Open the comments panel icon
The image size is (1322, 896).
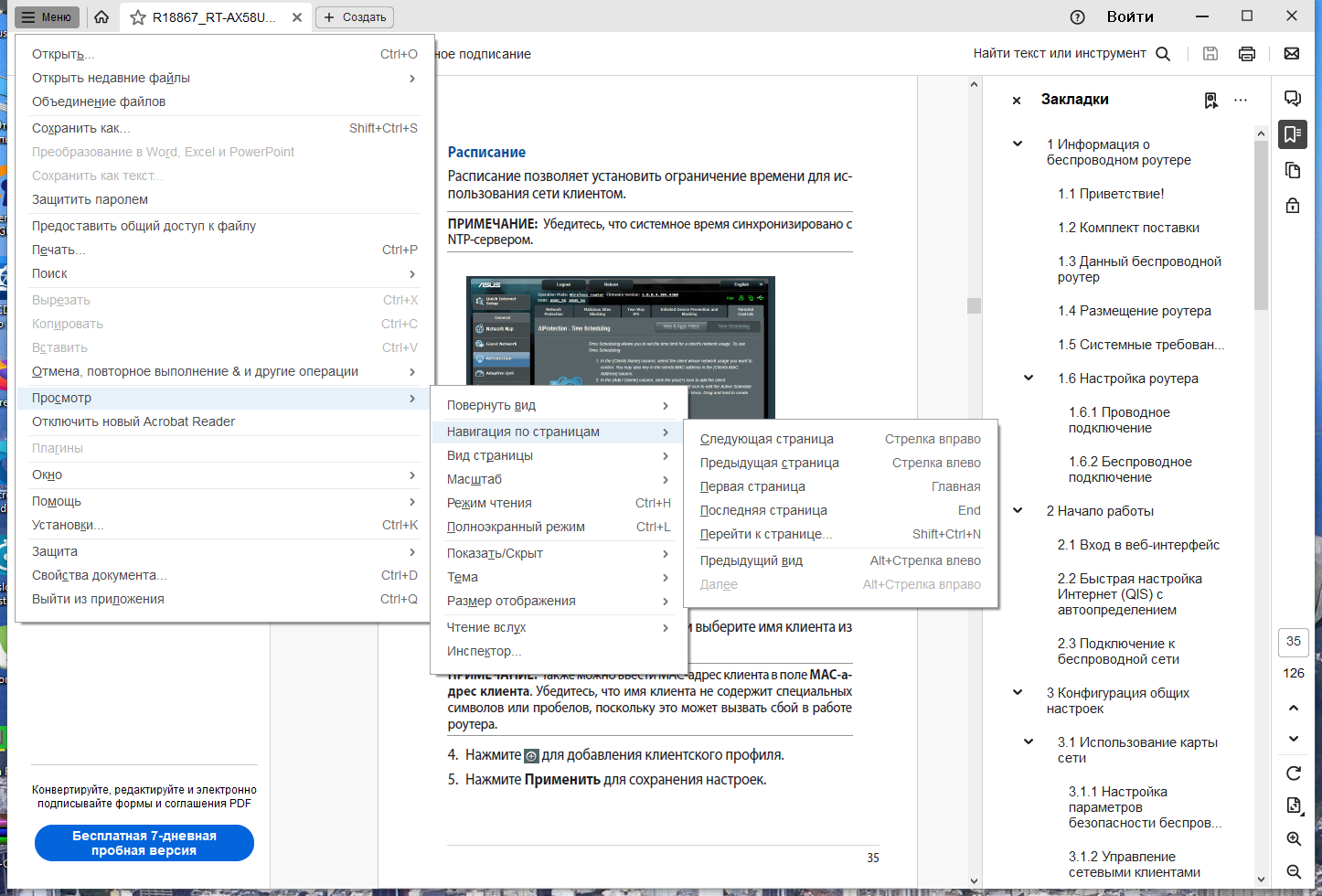1292,99
